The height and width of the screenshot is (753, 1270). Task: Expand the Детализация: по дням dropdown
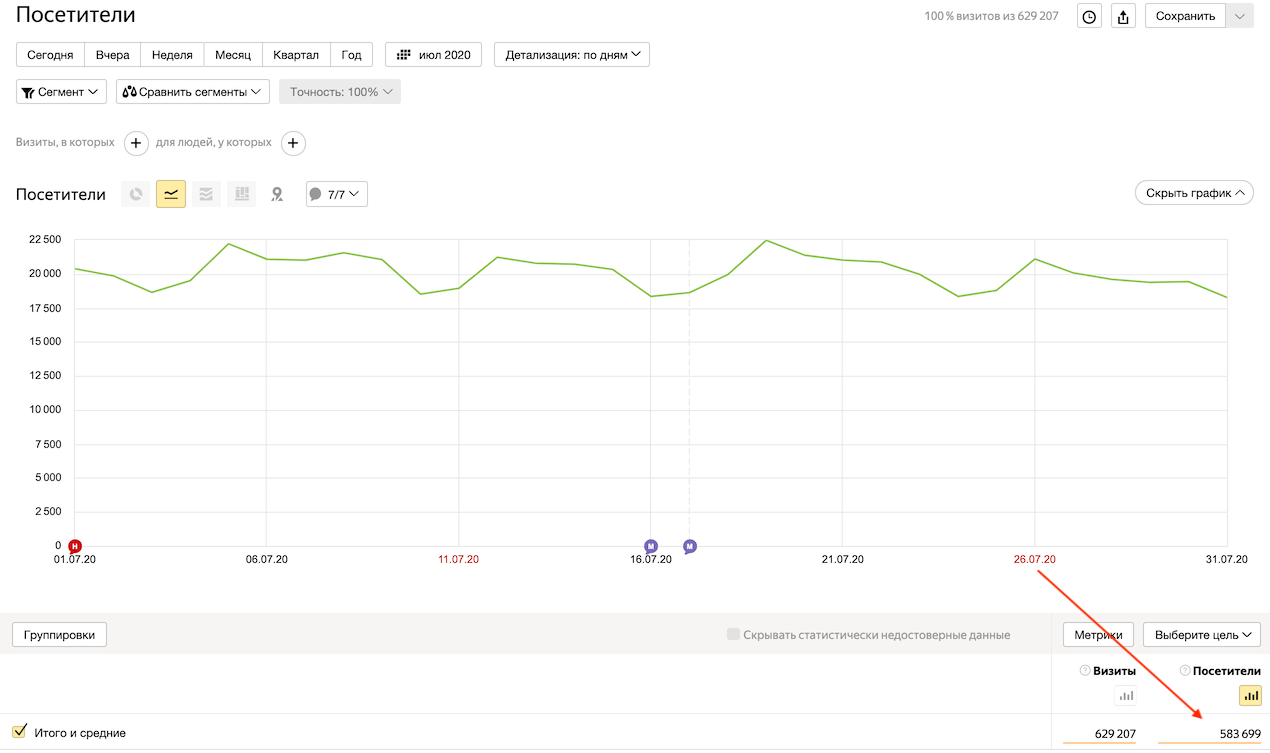tap(572, 55)
